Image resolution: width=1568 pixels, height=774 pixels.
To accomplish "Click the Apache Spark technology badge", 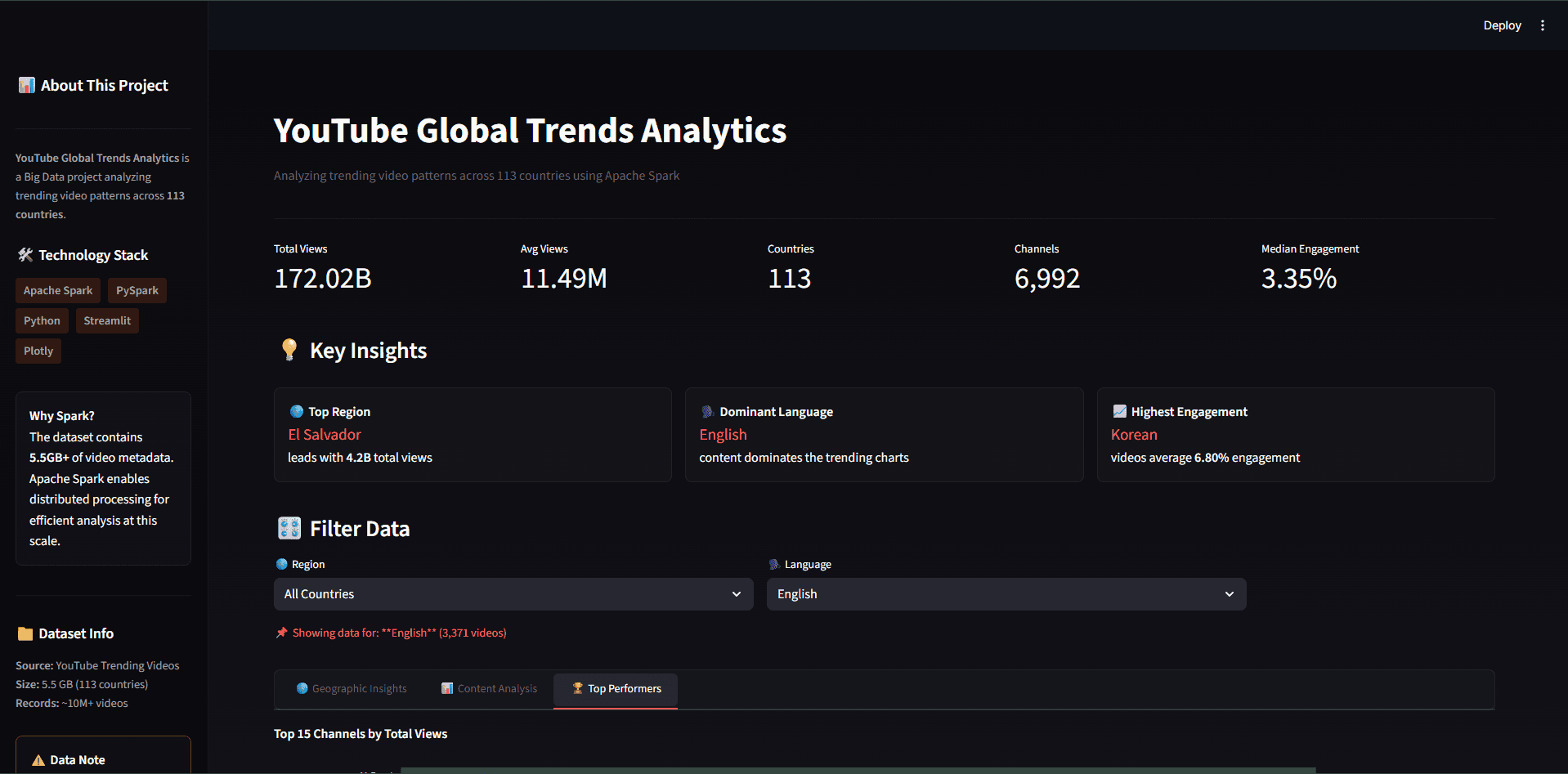I will pos(57,290).
